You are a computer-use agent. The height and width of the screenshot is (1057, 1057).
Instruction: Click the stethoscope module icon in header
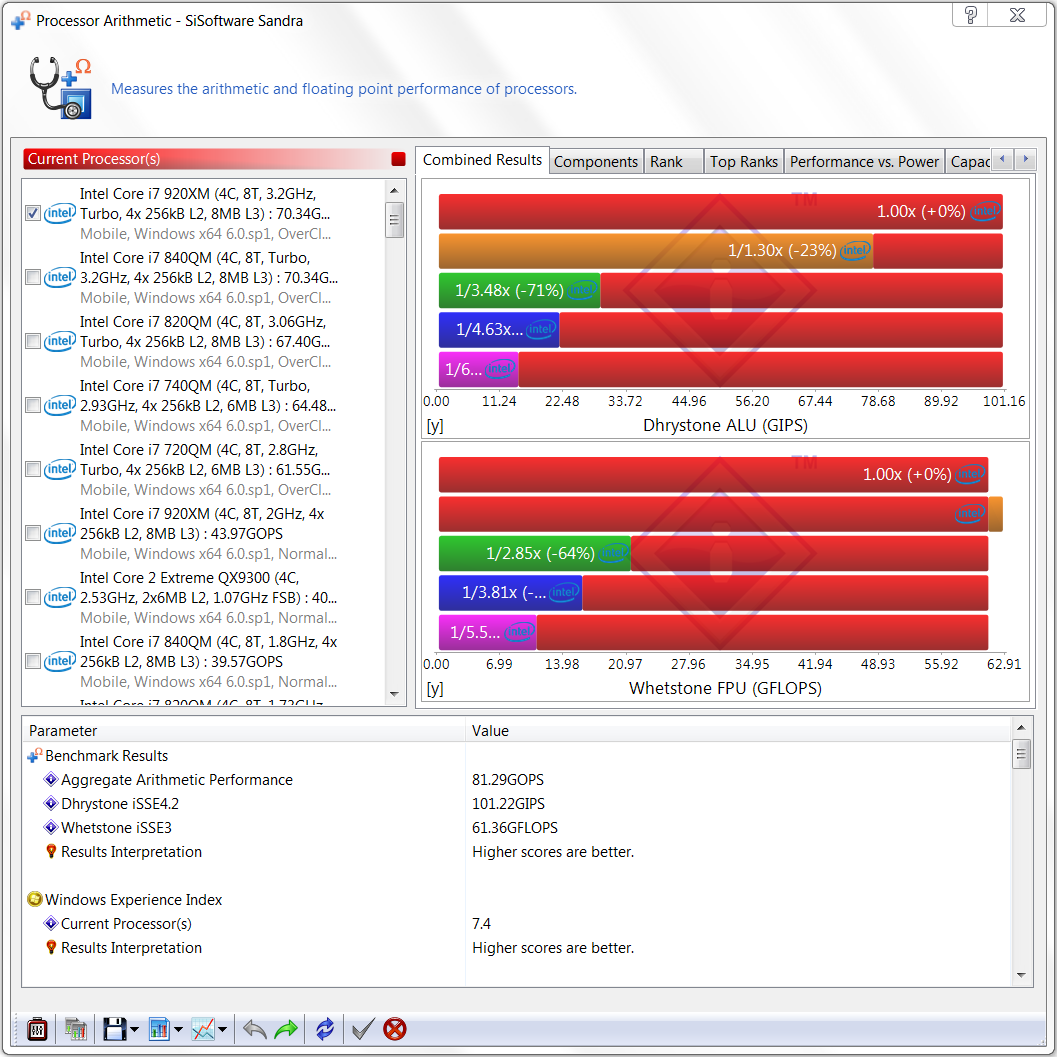click(x=61, y=88)
